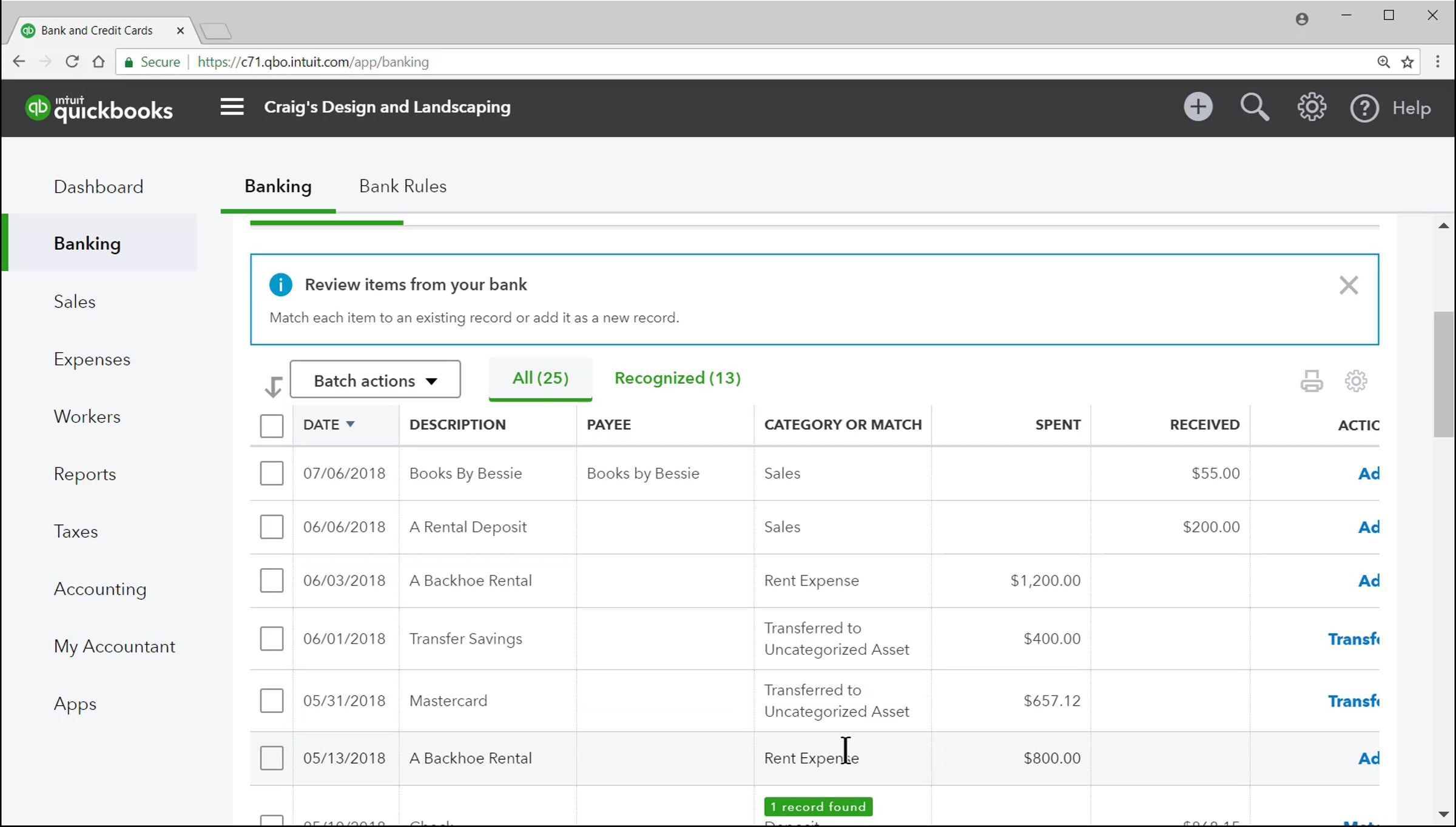This screenshot has height=827, width=1456.
Task: Bookmark page with star icon
Action: tap(1407, 62)
